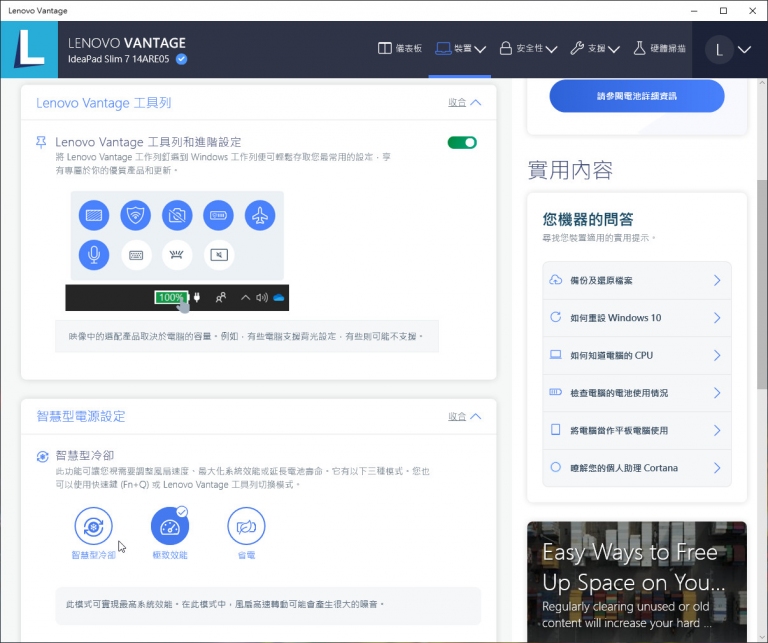
Task: Click the tray up-arrow in taskbar preview
Action: tap(245, 297)
